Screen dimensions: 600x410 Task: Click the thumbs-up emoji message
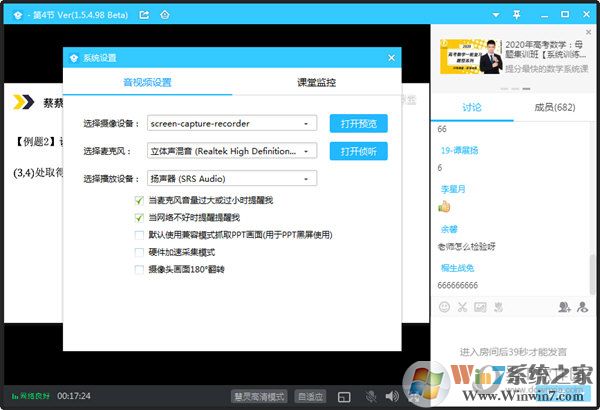point(444,207)
